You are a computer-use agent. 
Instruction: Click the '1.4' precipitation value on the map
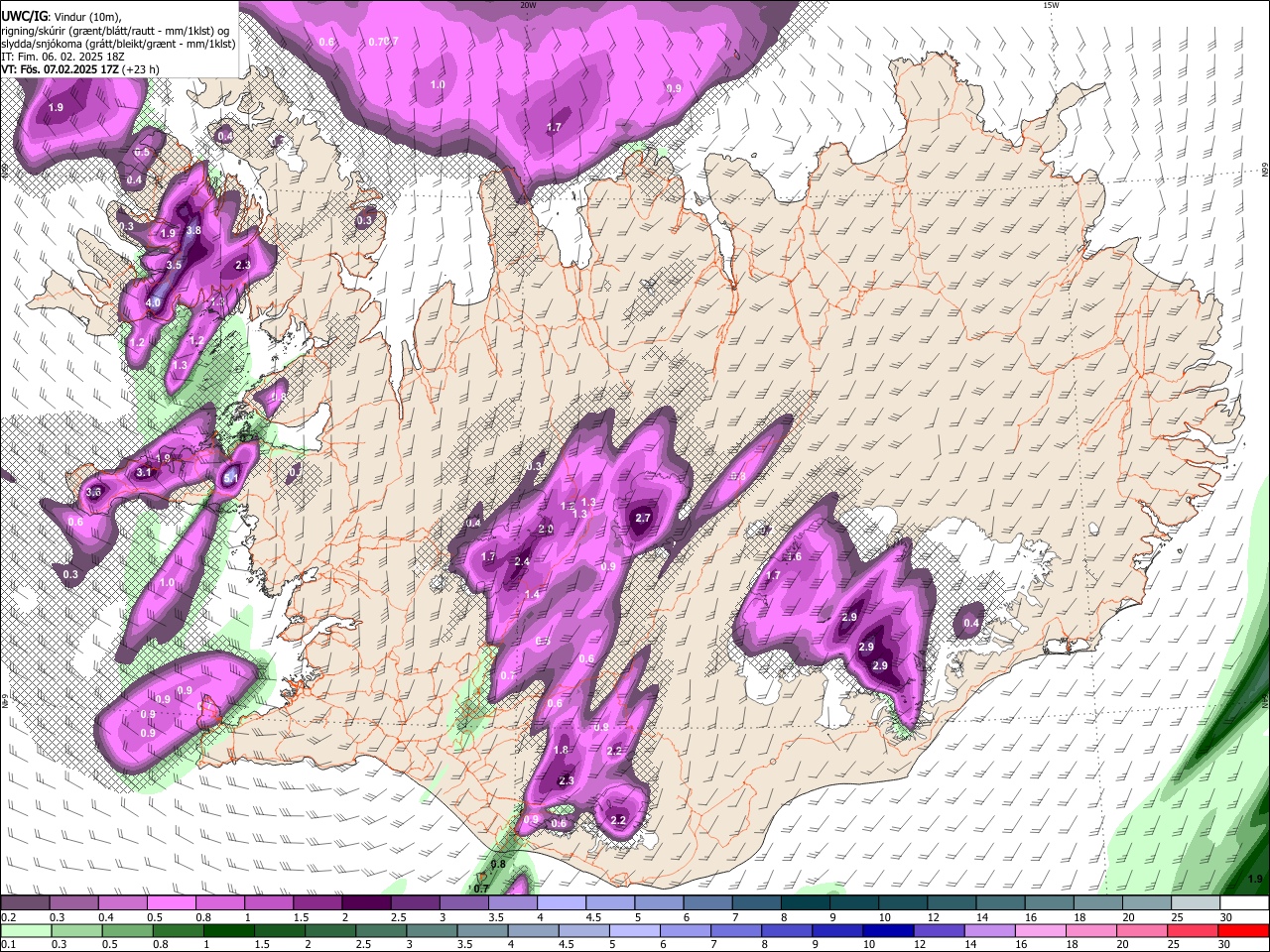(532, 594)
